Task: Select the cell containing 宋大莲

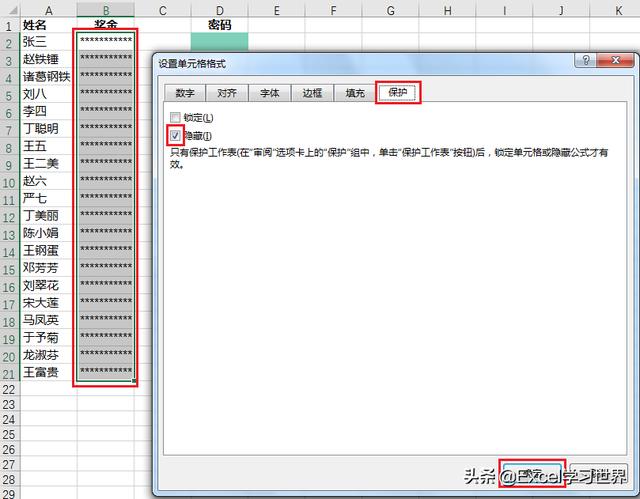Action: 49,303
